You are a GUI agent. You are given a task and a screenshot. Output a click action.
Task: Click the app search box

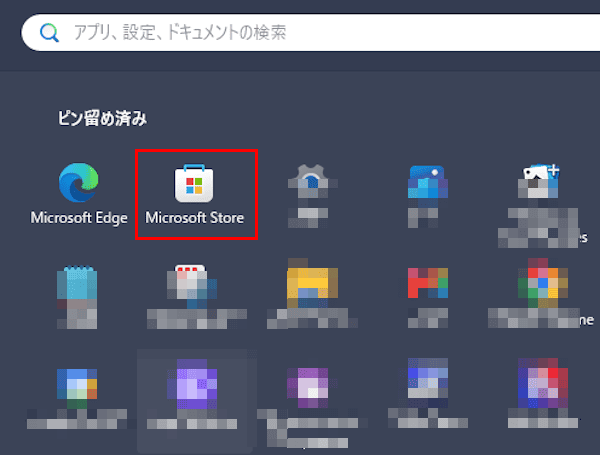tap(311, 33)
